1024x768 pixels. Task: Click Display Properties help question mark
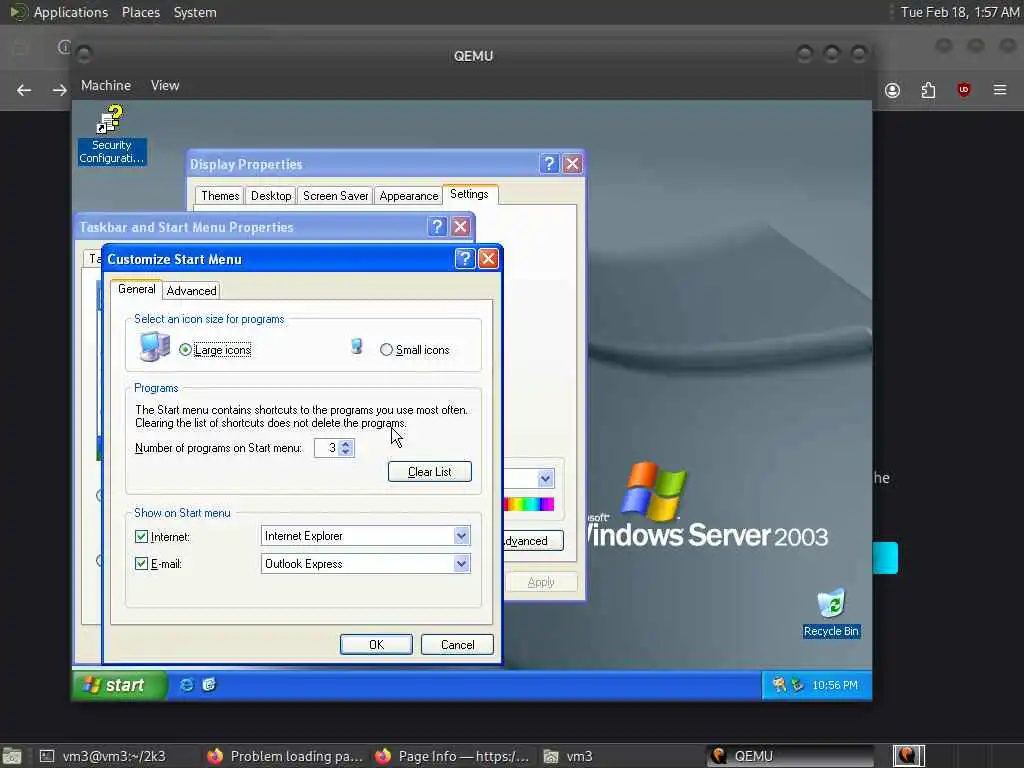[549, 164]
